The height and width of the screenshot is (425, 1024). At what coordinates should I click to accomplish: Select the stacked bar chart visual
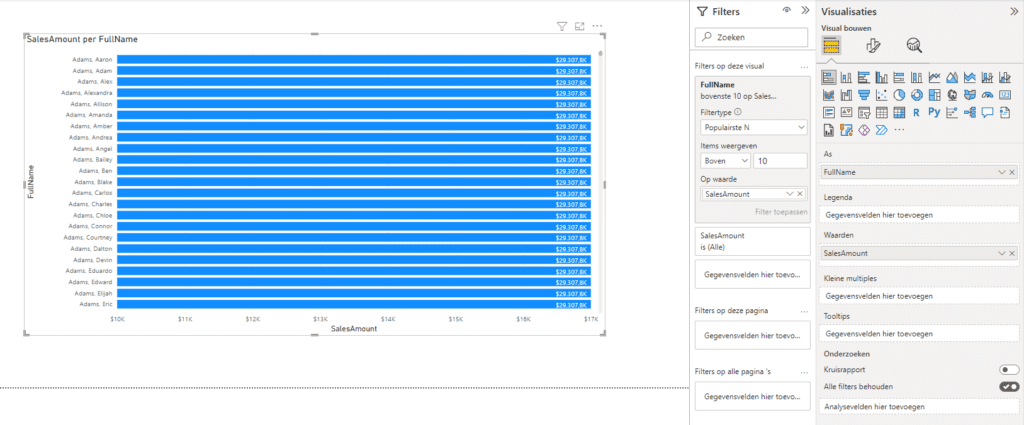829,77
